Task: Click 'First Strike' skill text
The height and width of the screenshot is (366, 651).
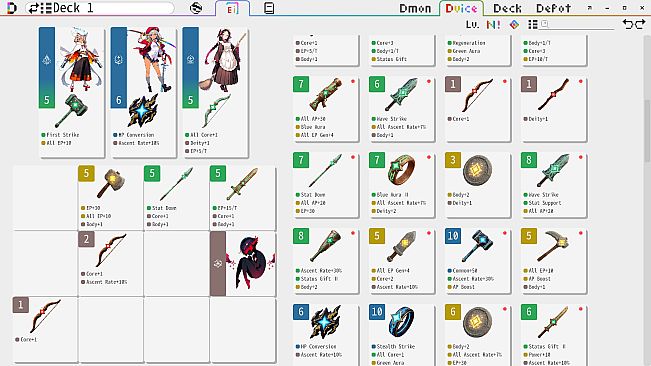Action: [63, 135]
